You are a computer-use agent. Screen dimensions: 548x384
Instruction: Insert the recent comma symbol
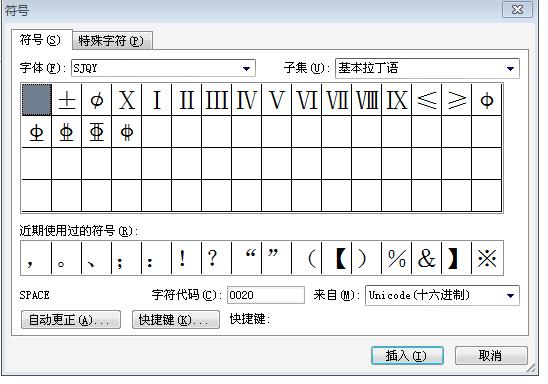click(x=36, y=258)
